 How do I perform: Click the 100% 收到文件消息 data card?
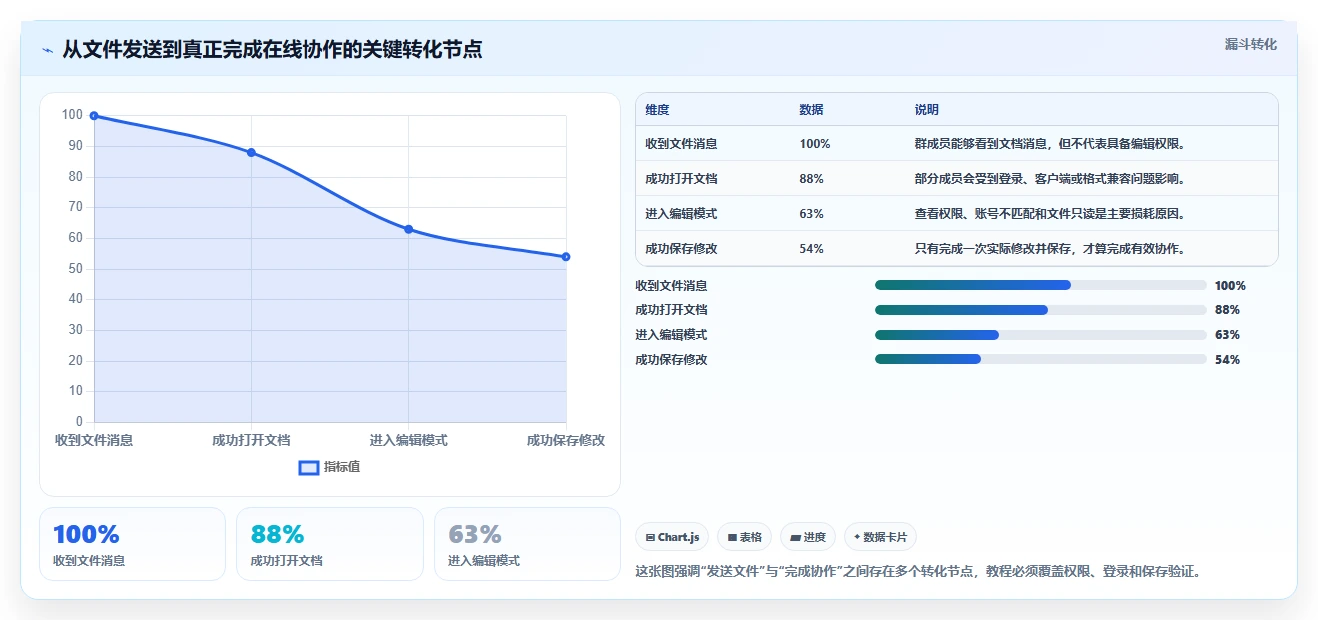(132, 544)
